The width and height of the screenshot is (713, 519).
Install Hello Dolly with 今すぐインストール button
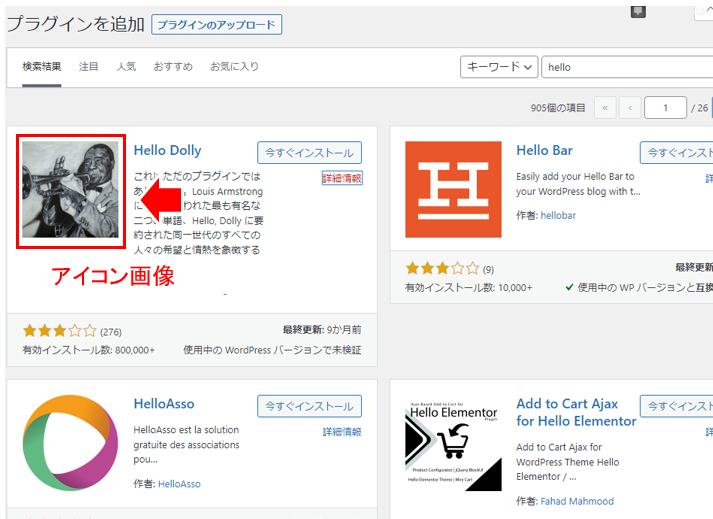pyautogui.click(x=309, y=153)
